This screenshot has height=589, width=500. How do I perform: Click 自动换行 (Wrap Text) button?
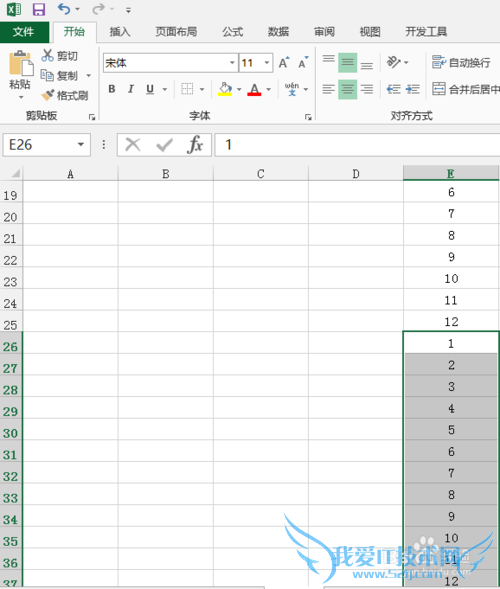tap(461, 63)
